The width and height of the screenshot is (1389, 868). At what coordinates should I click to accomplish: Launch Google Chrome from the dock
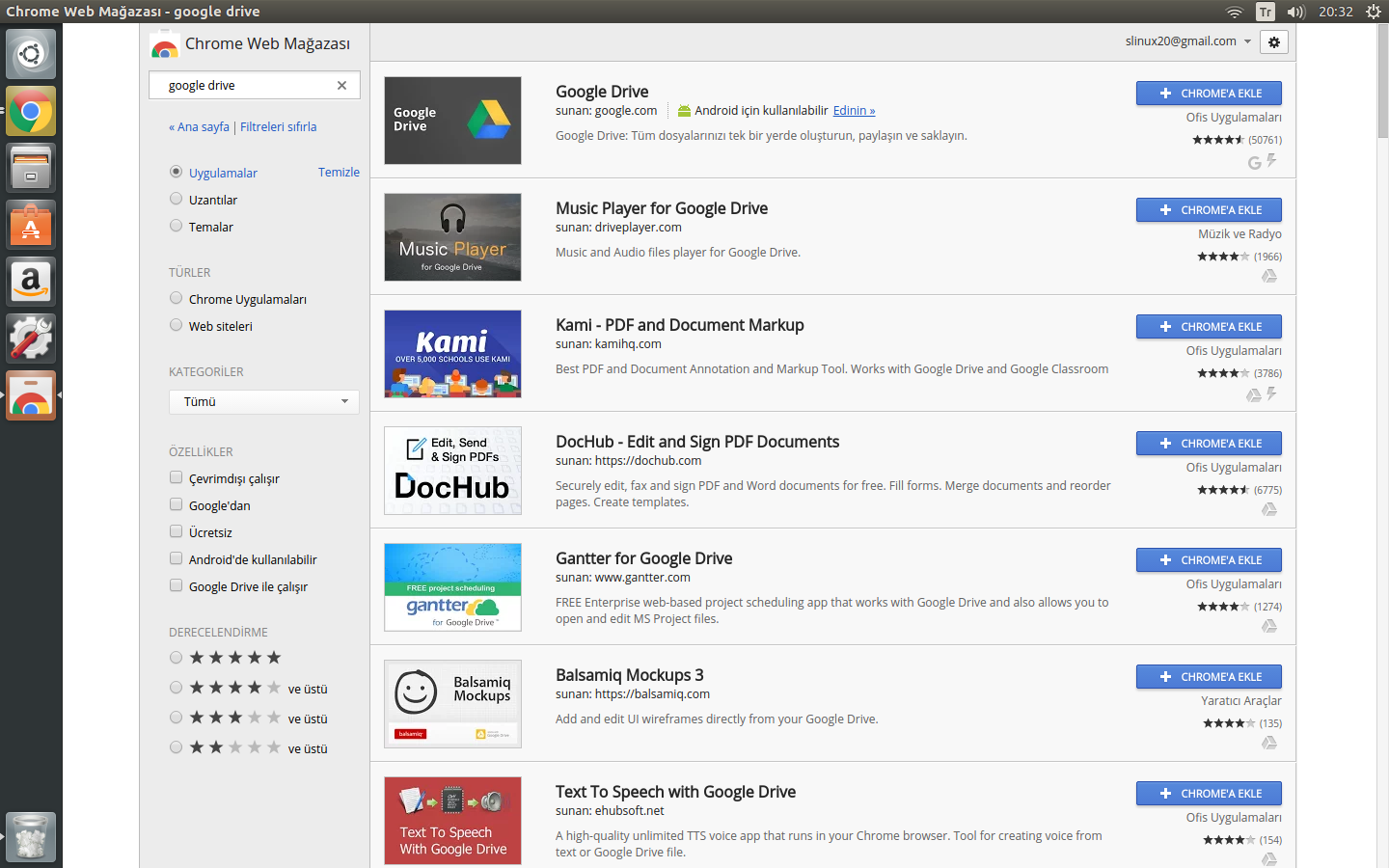(x=31, y=111)
